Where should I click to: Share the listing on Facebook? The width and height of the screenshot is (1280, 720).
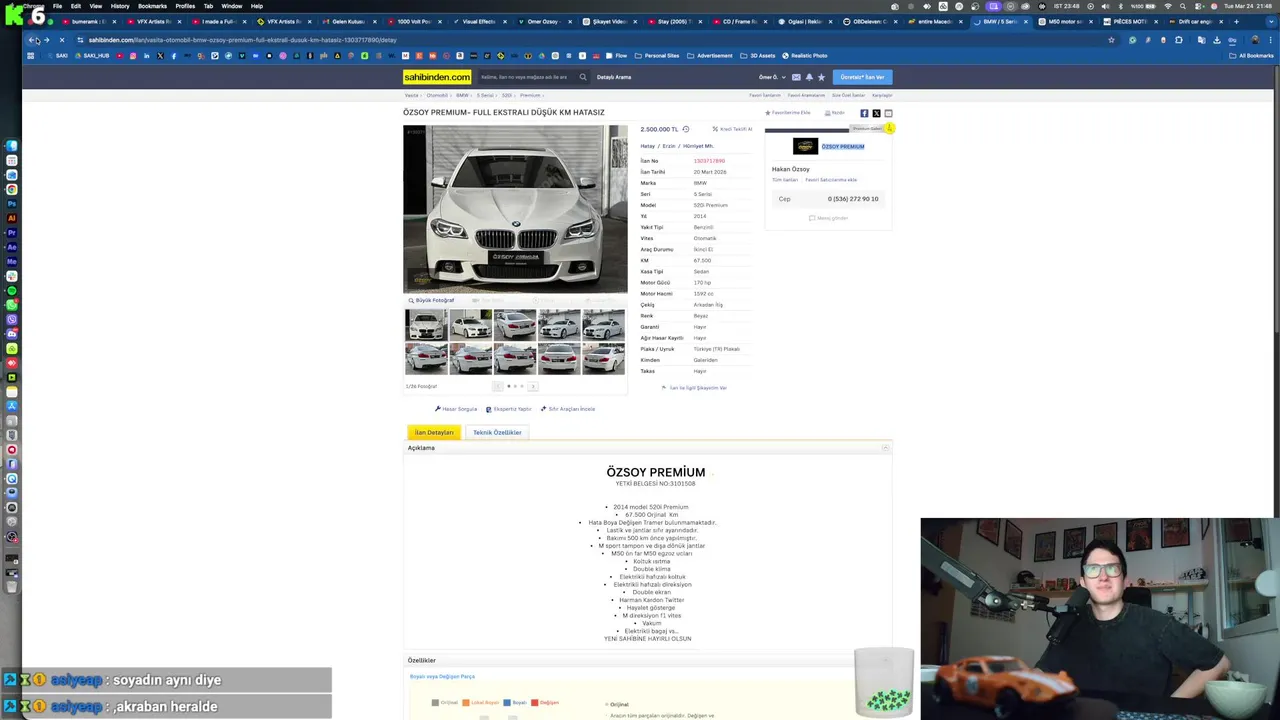864,113
